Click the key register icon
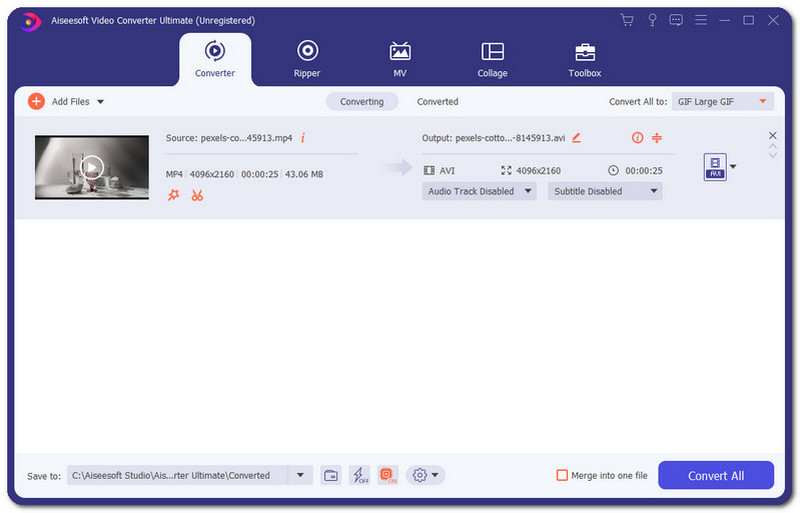 point(652,20)
